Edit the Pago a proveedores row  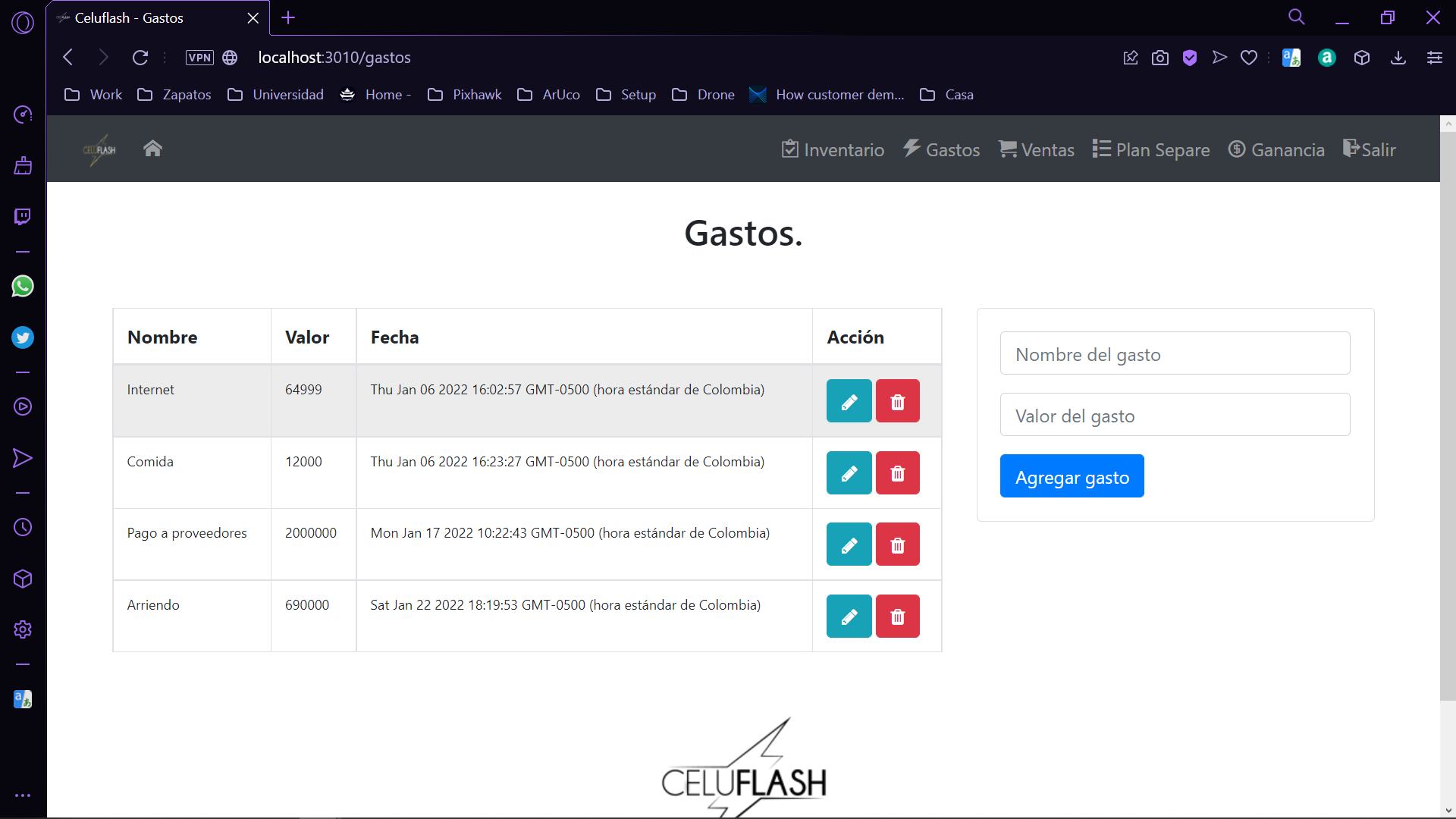(x=849, y=544)
